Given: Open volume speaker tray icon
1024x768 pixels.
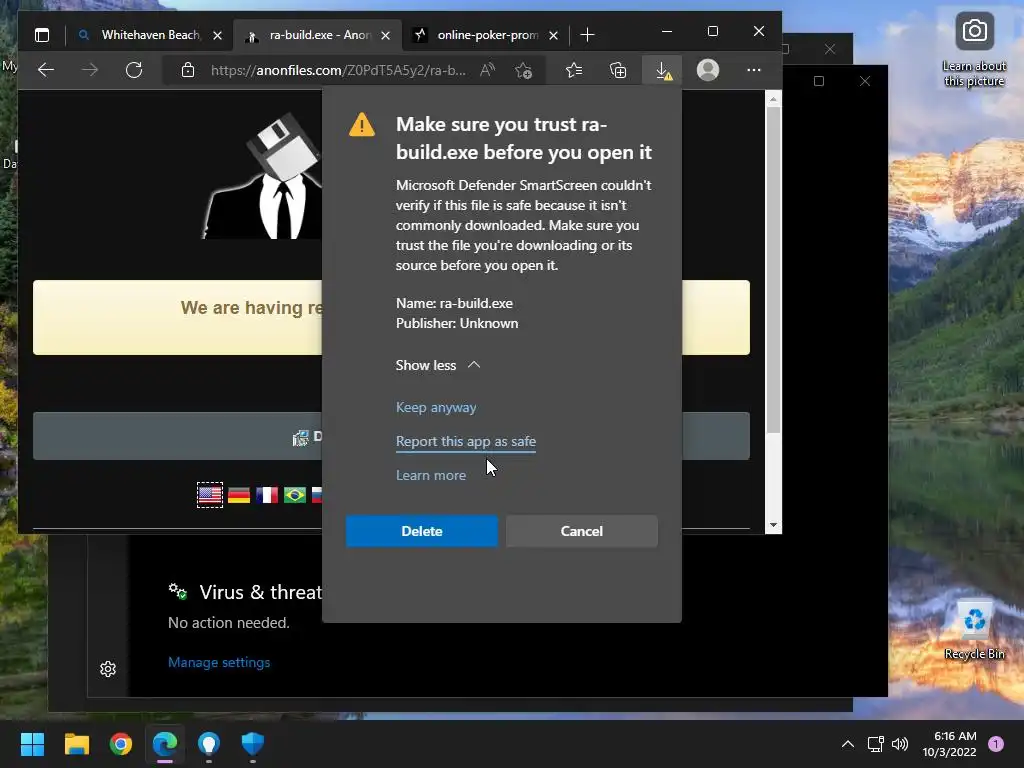Looking at the screenshot, I should pyautogui.click(x=900, y=744).
